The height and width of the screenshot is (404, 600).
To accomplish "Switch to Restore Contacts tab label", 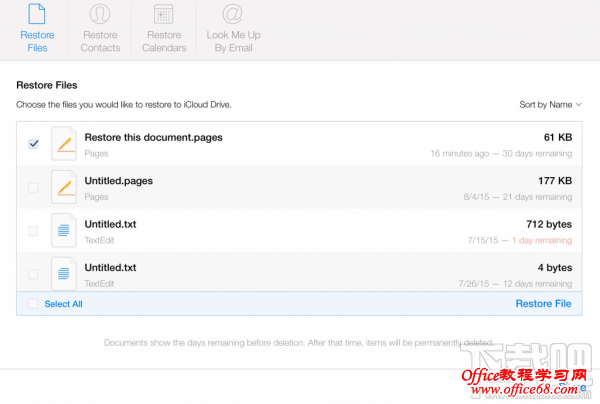I will click(100, 41).
